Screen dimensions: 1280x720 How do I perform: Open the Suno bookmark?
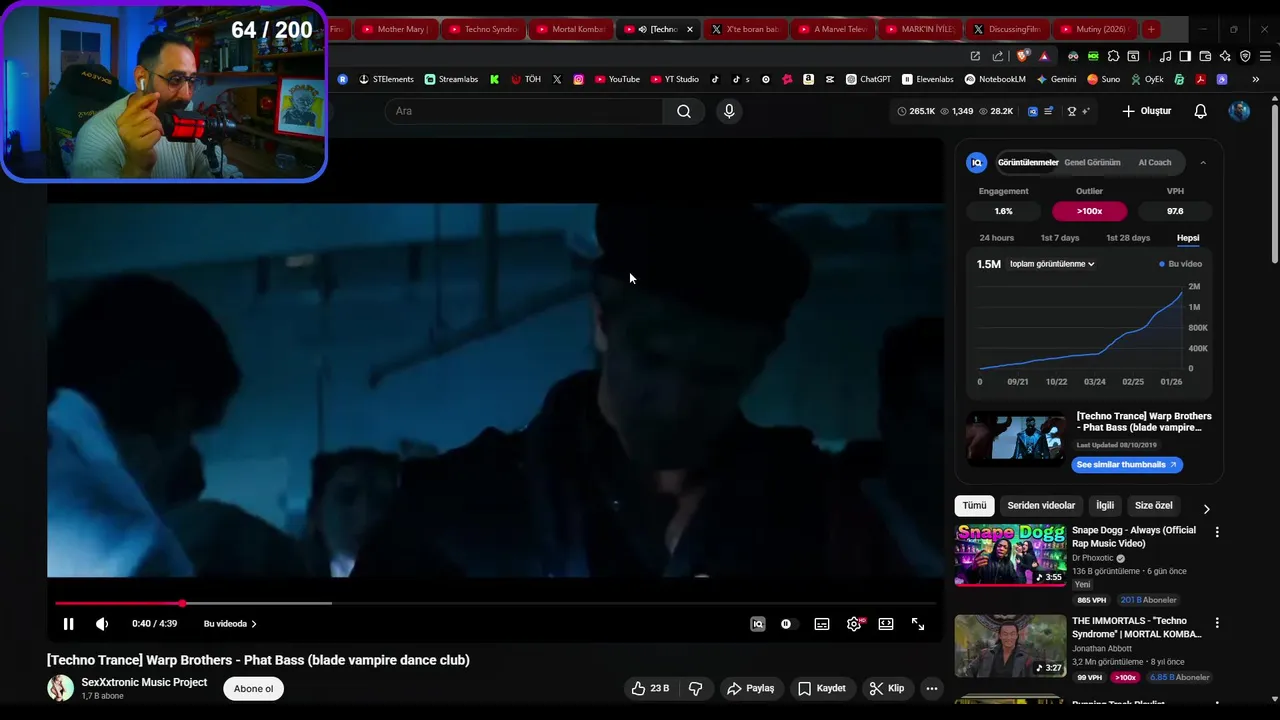point(1103,79)
